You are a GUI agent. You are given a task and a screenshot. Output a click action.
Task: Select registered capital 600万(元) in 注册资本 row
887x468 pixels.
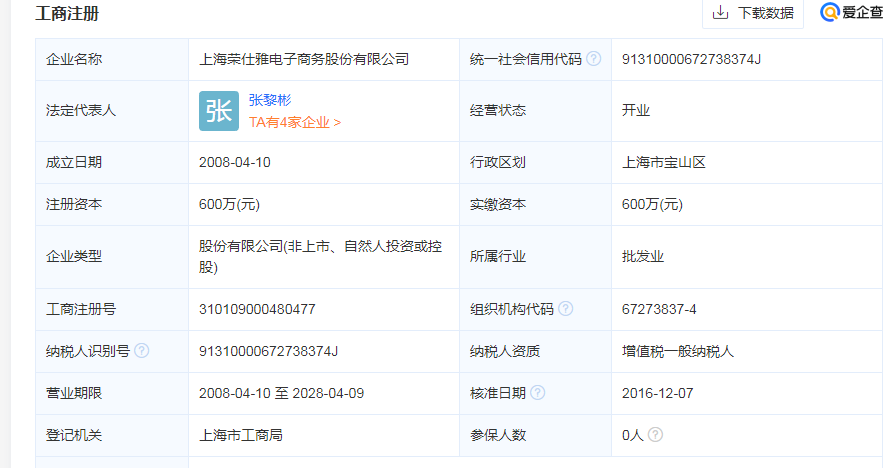pos(229,204)
